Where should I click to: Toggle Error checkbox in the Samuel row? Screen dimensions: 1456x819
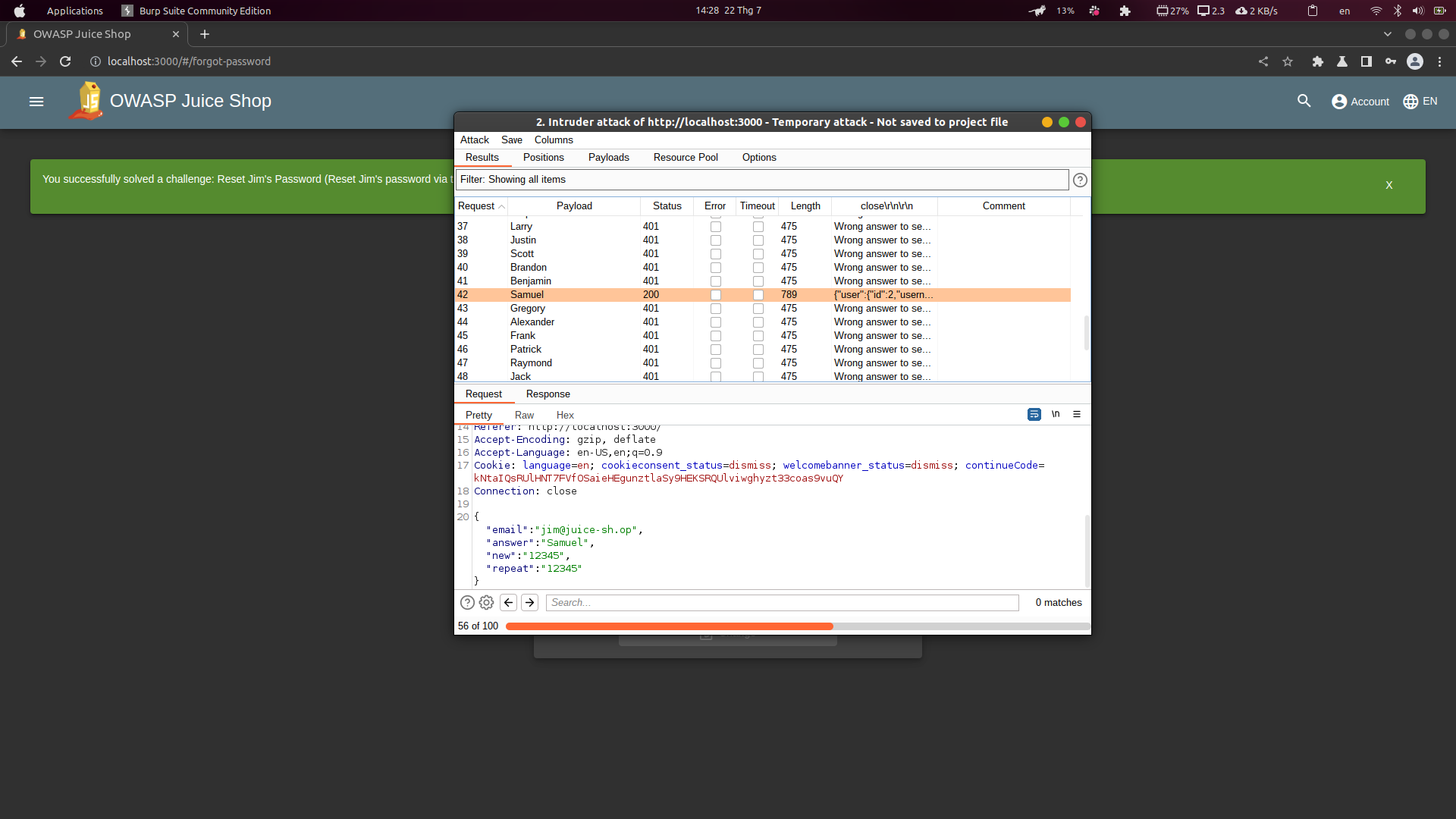(x=716, y=295)
